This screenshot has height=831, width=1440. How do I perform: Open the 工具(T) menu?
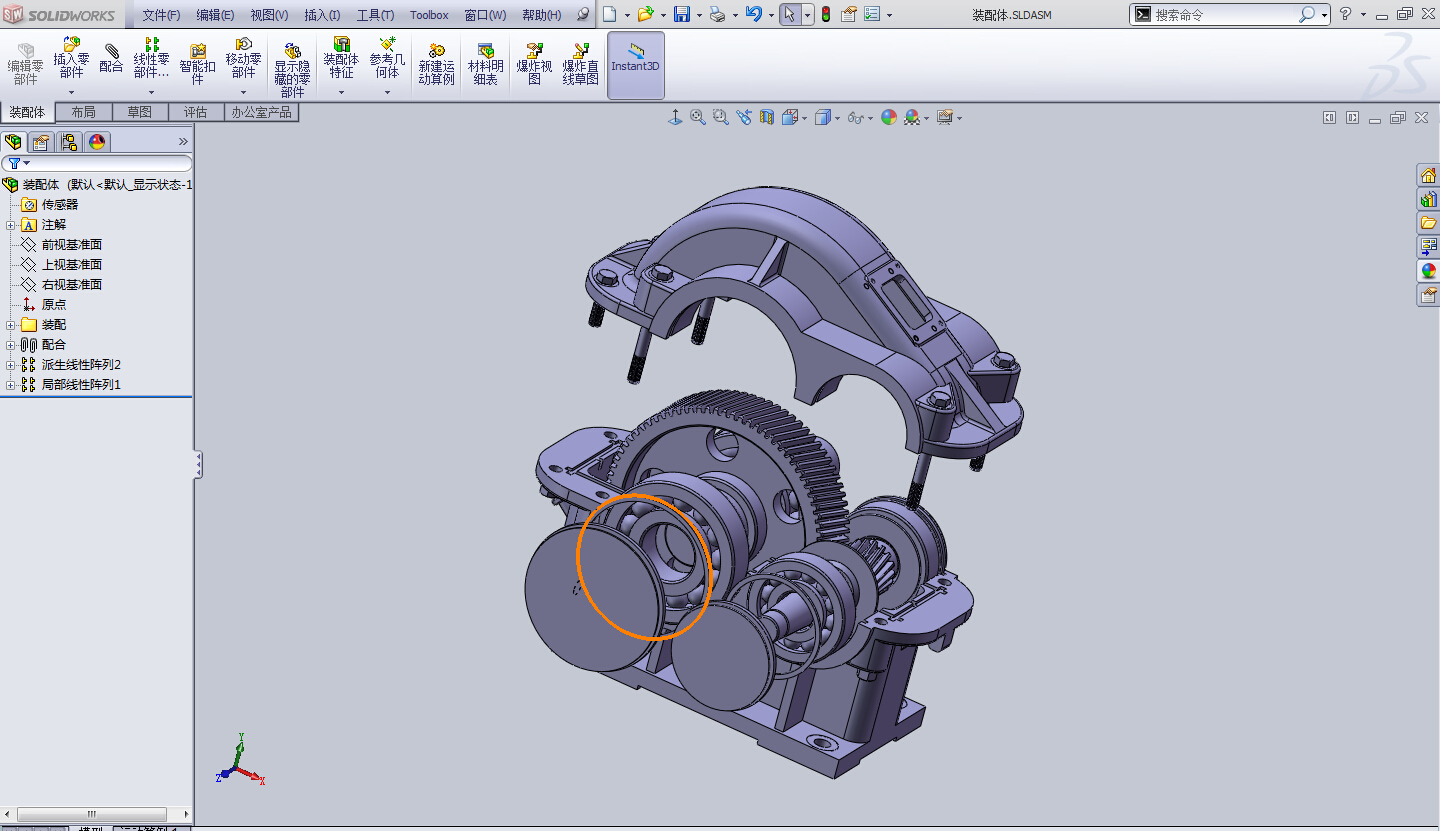pos(375,15)
